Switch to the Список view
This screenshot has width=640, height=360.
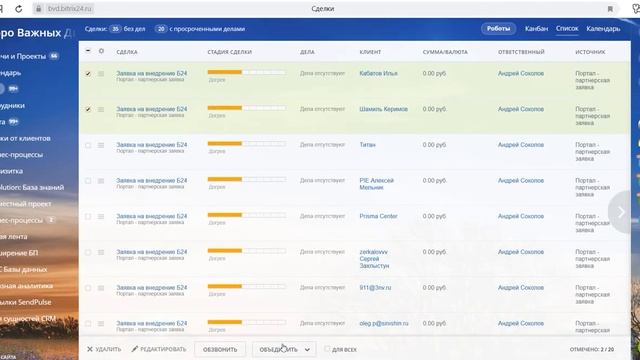pyautogui.click(x=567, y=29)
